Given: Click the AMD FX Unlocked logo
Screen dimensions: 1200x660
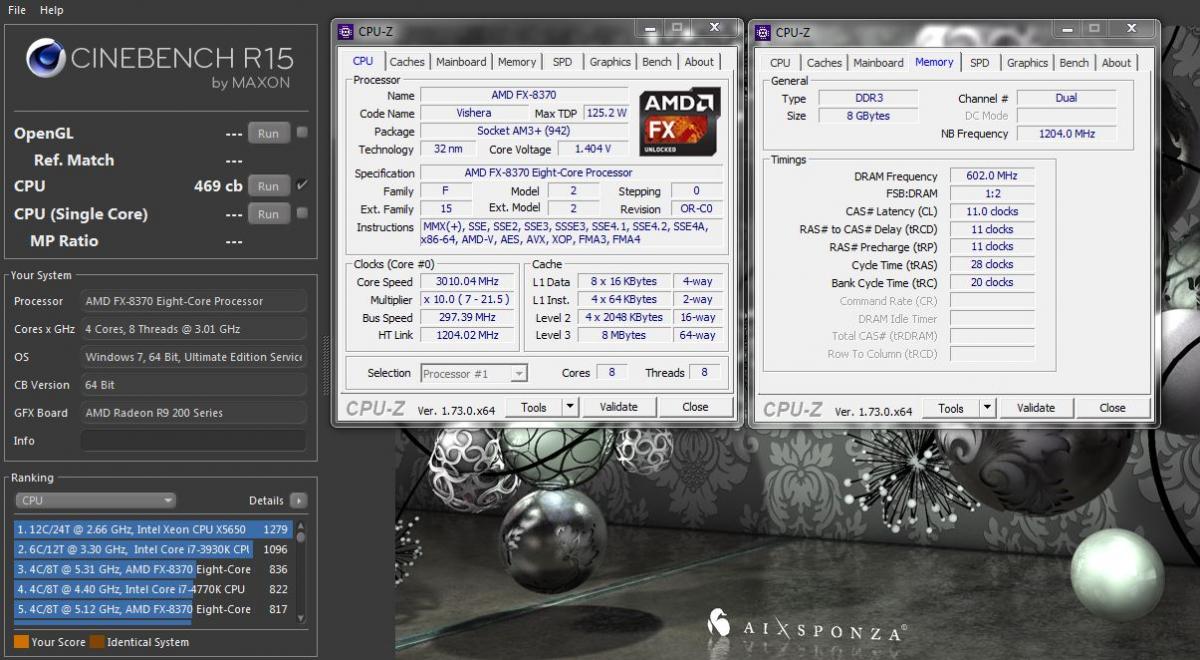Looking at the screenshot, I should (680, 122).
